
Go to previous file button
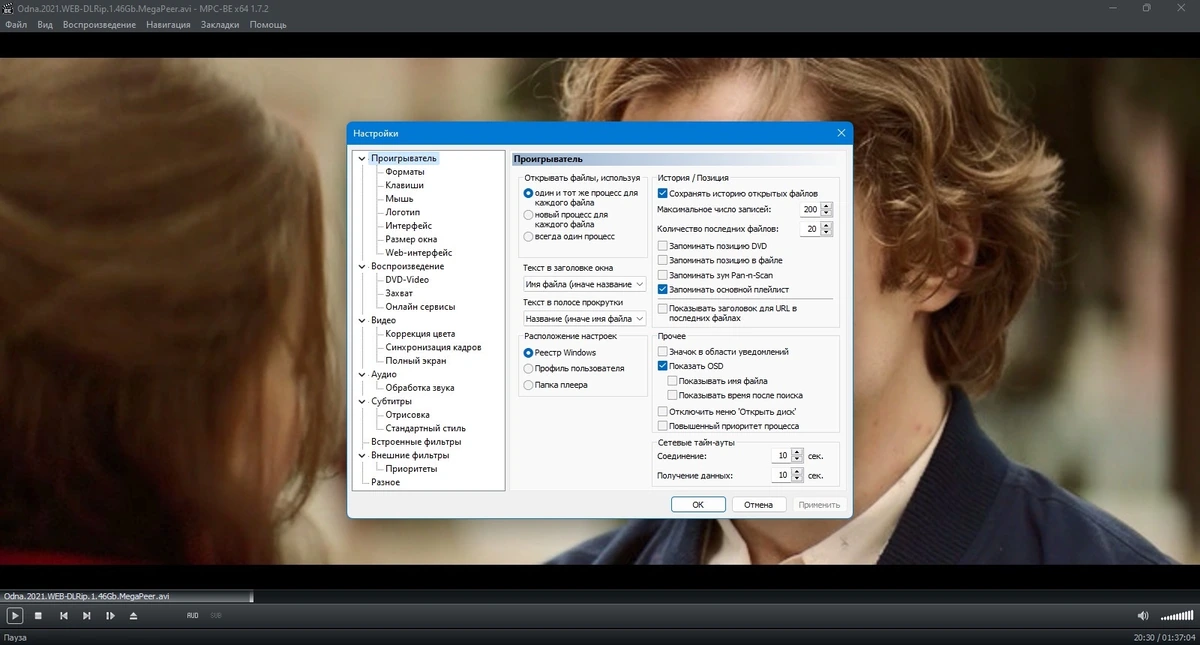point(64,615)
